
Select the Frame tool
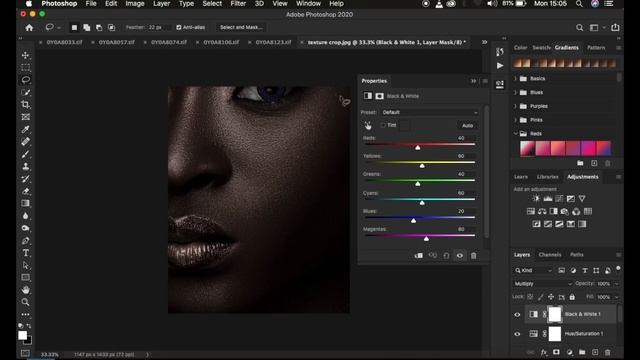click(x=25, y=117)
